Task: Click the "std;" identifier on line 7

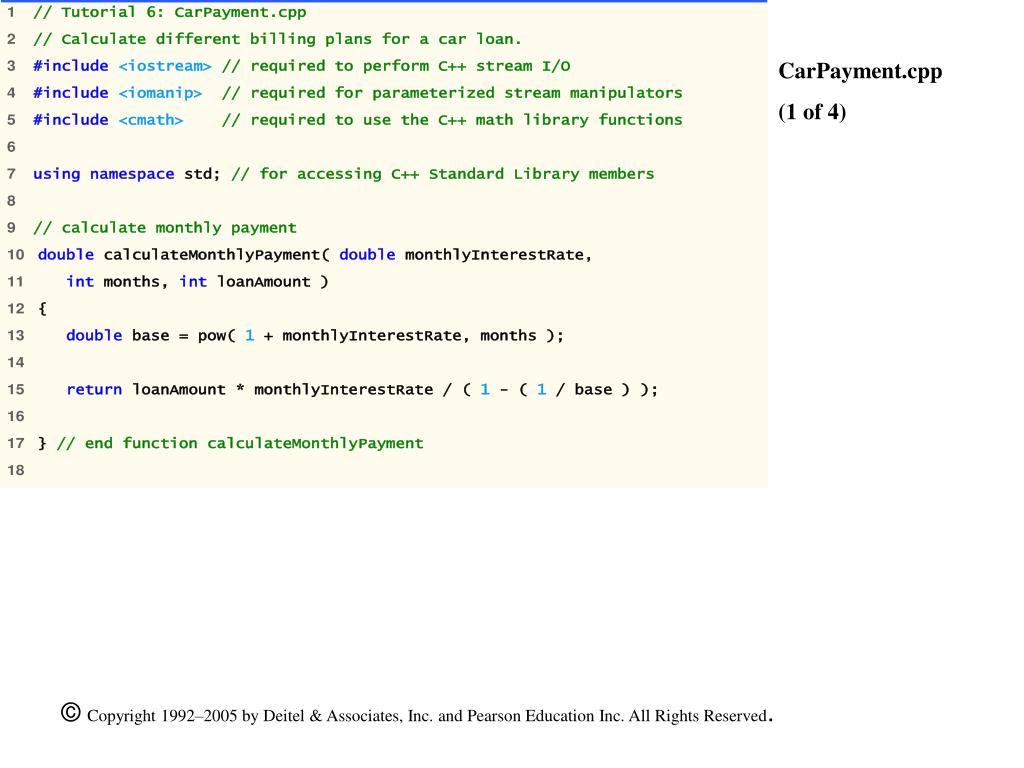Action: [202, 174]
